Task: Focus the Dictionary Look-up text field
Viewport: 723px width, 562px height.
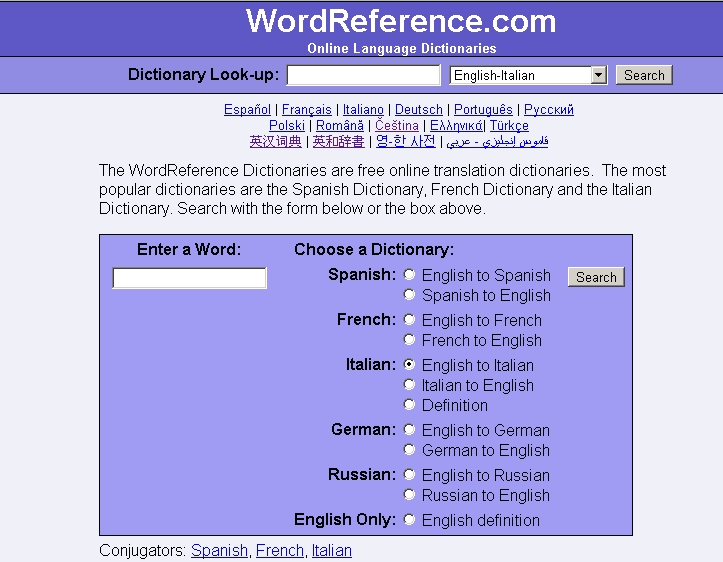Action: point(363,75)
